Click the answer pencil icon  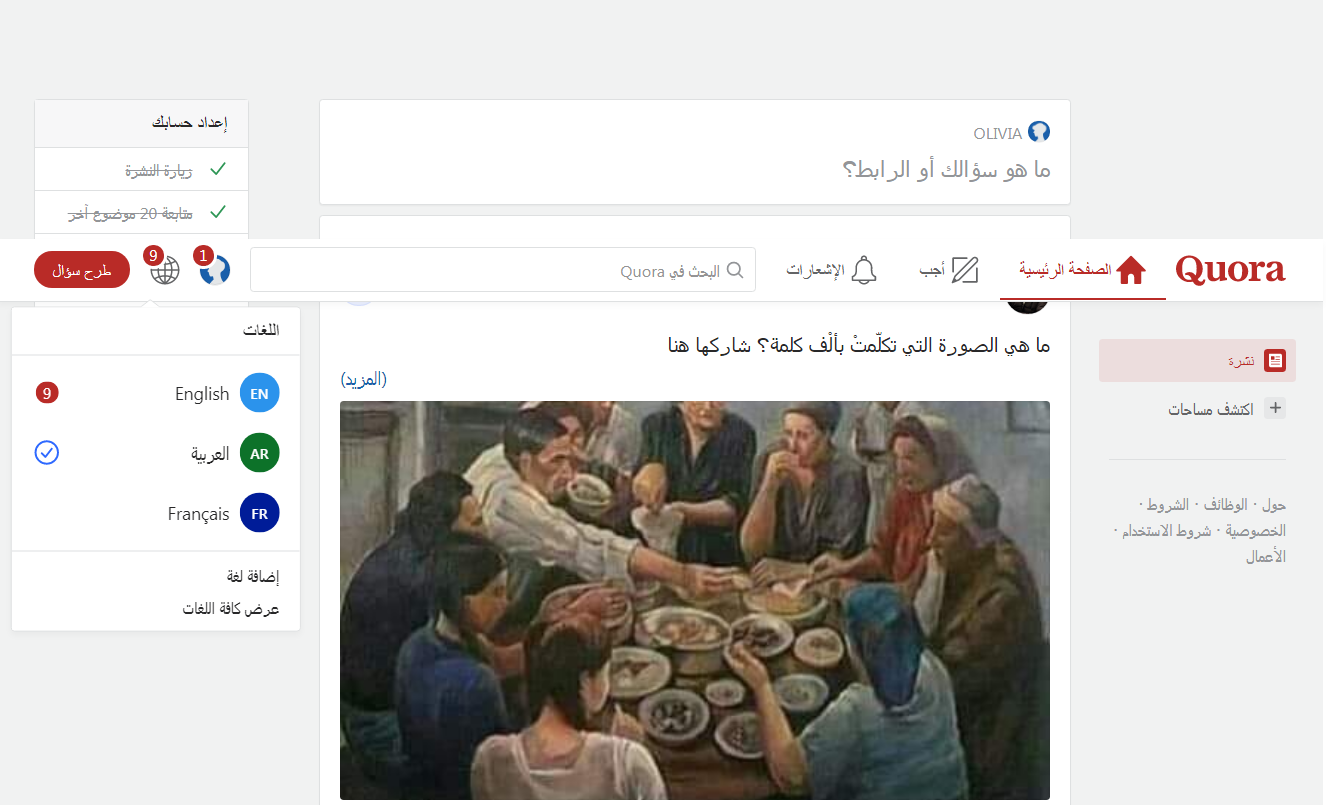click(x=965, y=270)
